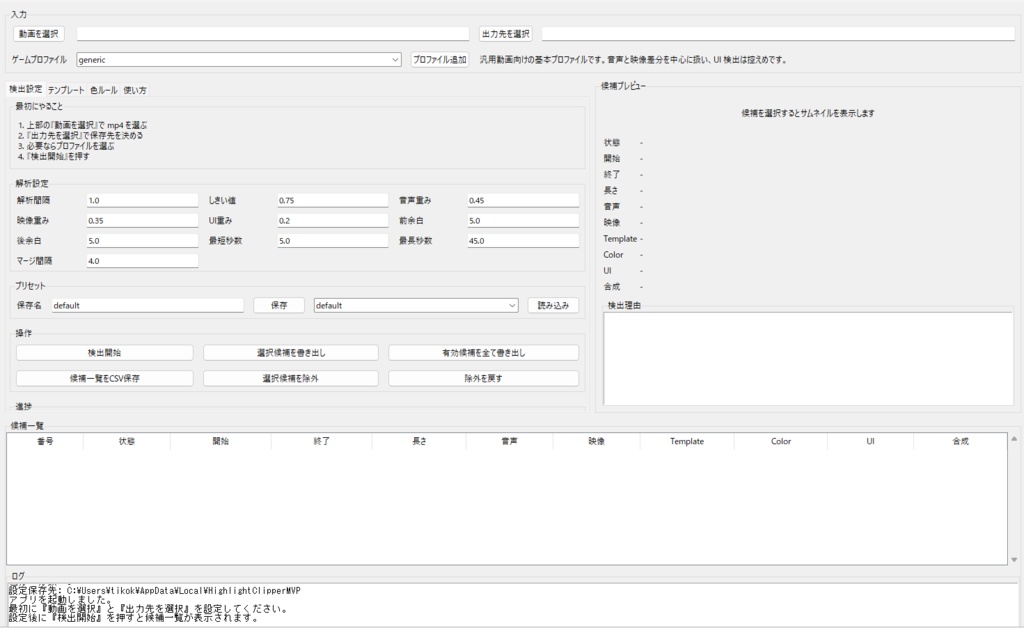Image resolution: width=1024 pixels, height=628 pixels.
Task: Click the 選択候補を除外 button
Action: (x=291, y=378)
